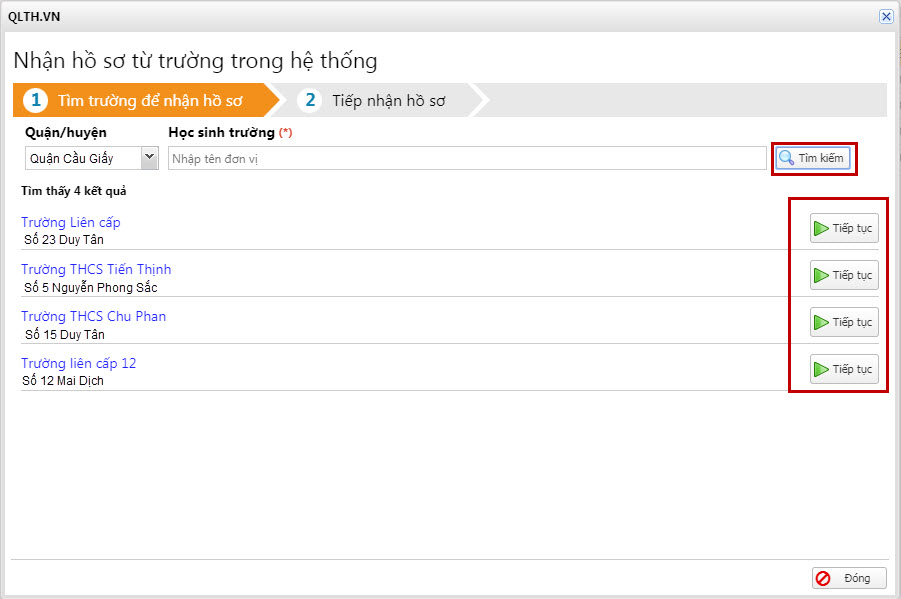
Task: Open the Quận/huyện dropdown
Action: click(x=150, y=157)
